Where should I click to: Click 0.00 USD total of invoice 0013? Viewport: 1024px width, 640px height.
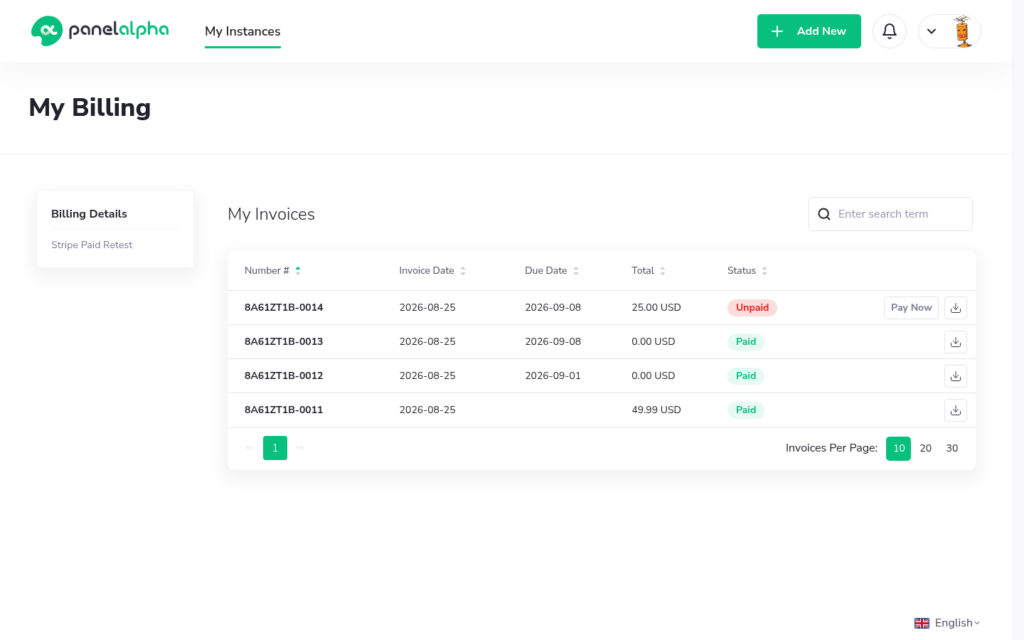point(653,342)
